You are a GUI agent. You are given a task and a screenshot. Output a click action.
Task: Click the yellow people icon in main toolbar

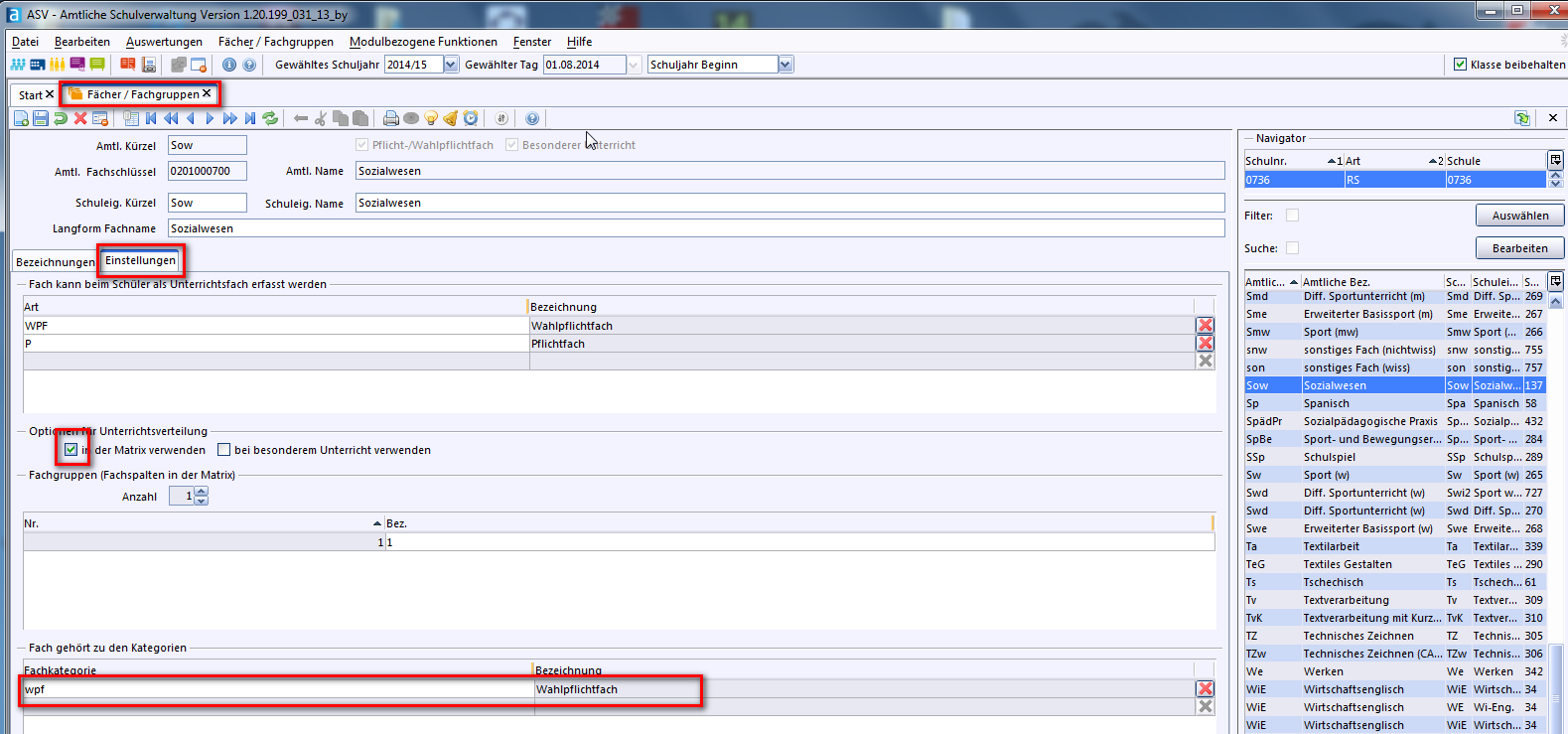(58, 65)
